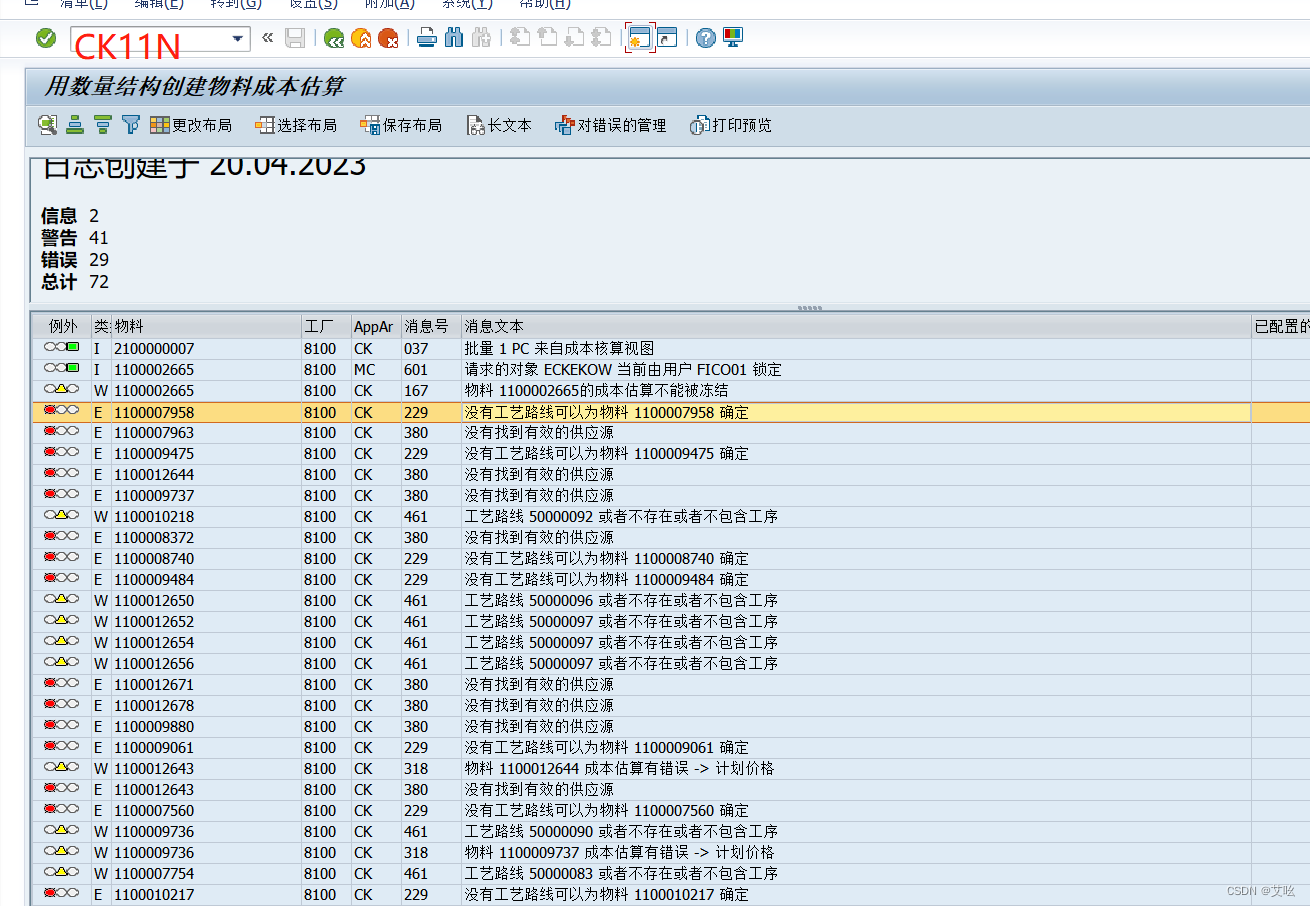This screenshot has height=906, width=1310.
Task: Confirm entry with the green checkmark icon
Action: 46,37
